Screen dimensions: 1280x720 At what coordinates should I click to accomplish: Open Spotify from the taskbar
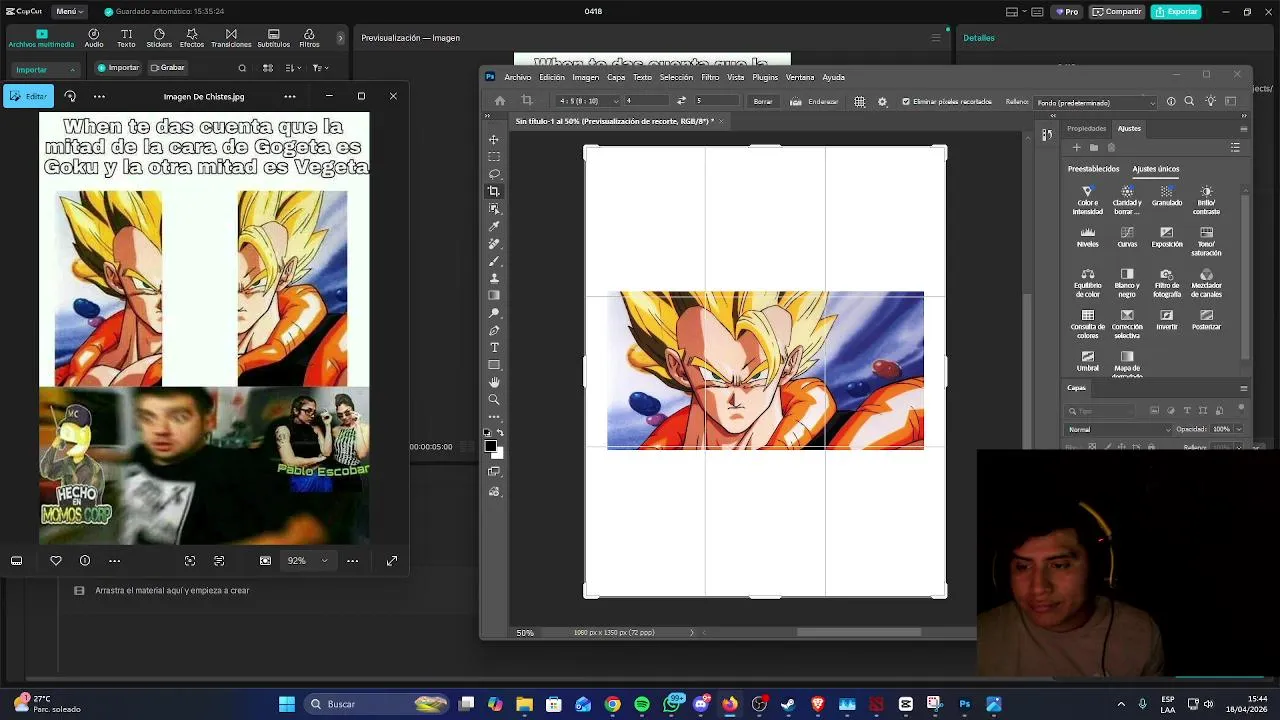[642, 704]
